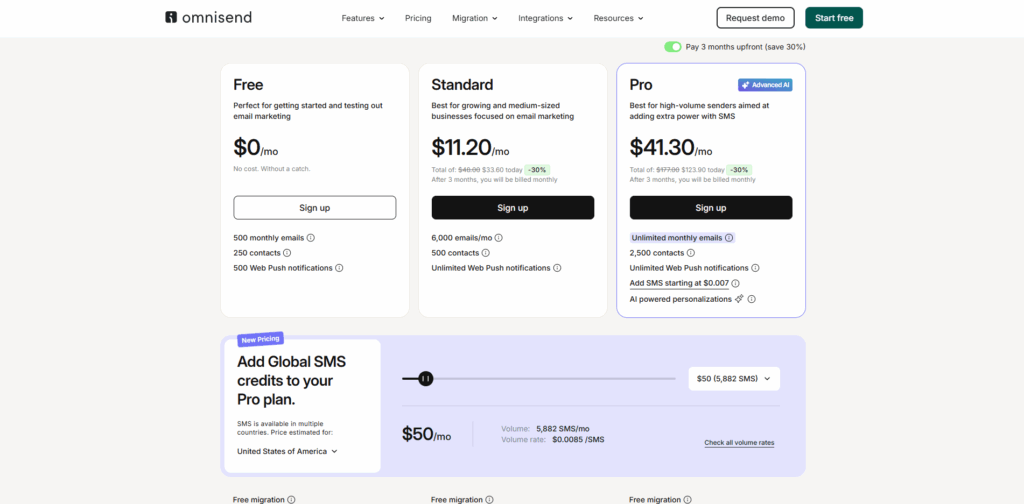
Task: Click the Volume 5,882 SMS/mo value
Action: [x=562, y=429]
